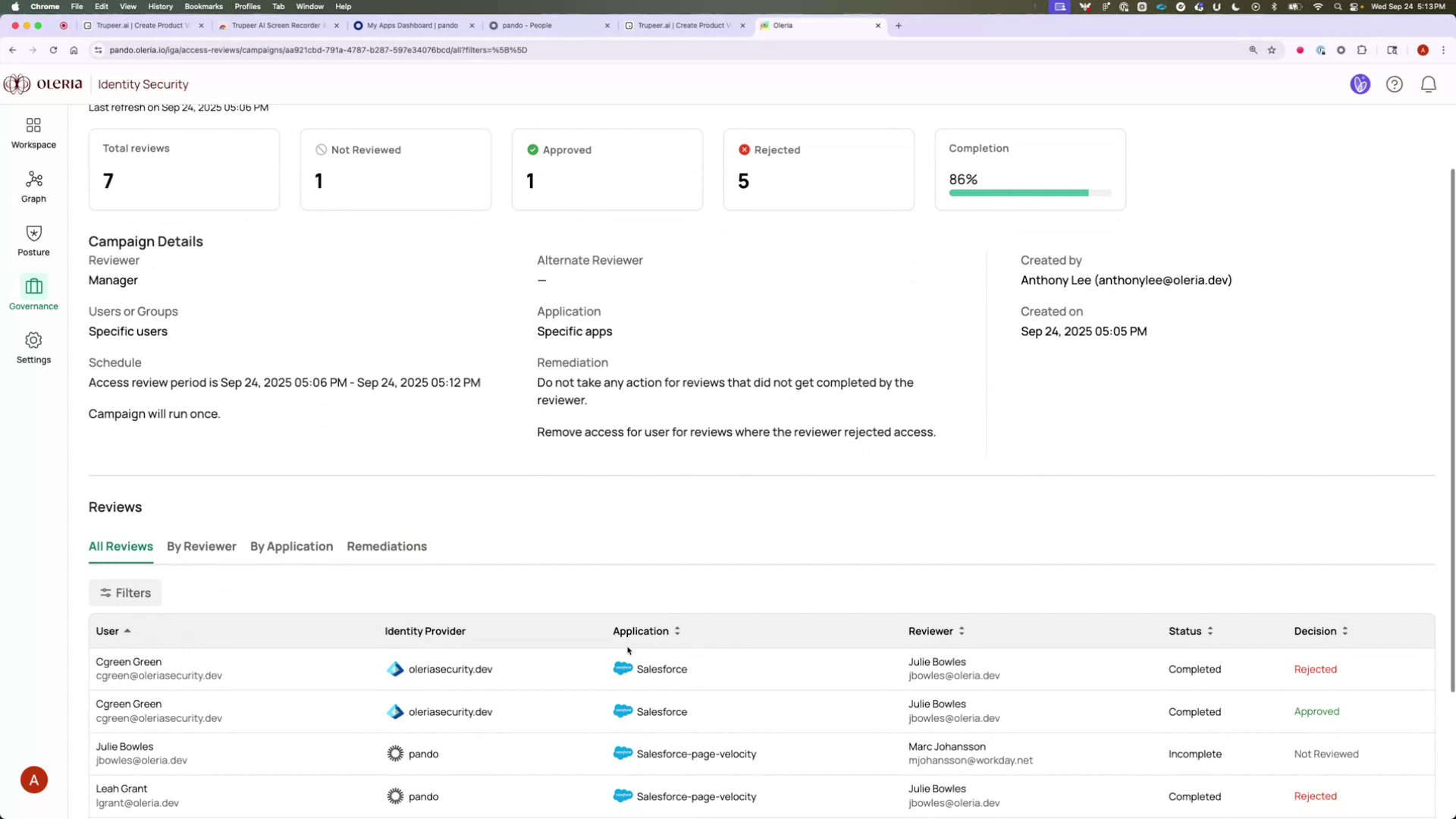This screenshot has width=1456, height=819.
Task: Open the Remediations tab
Action: [x=387, y=546]
